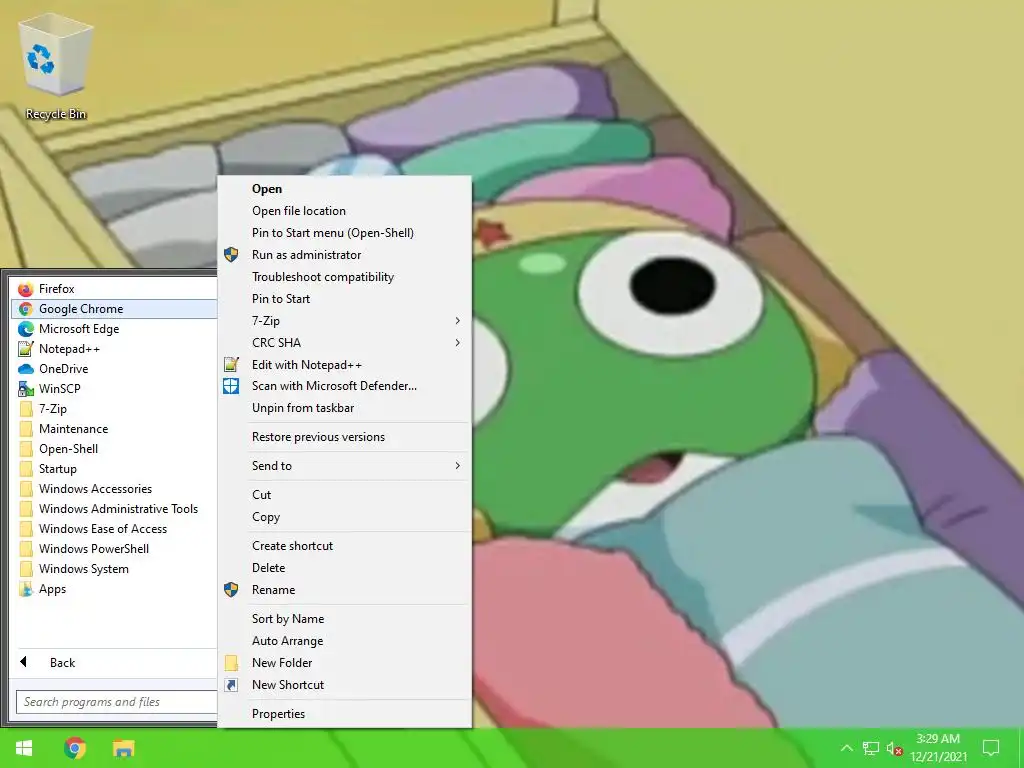Show hidden tray icons chevron
1024x768 pixels.
846,748
